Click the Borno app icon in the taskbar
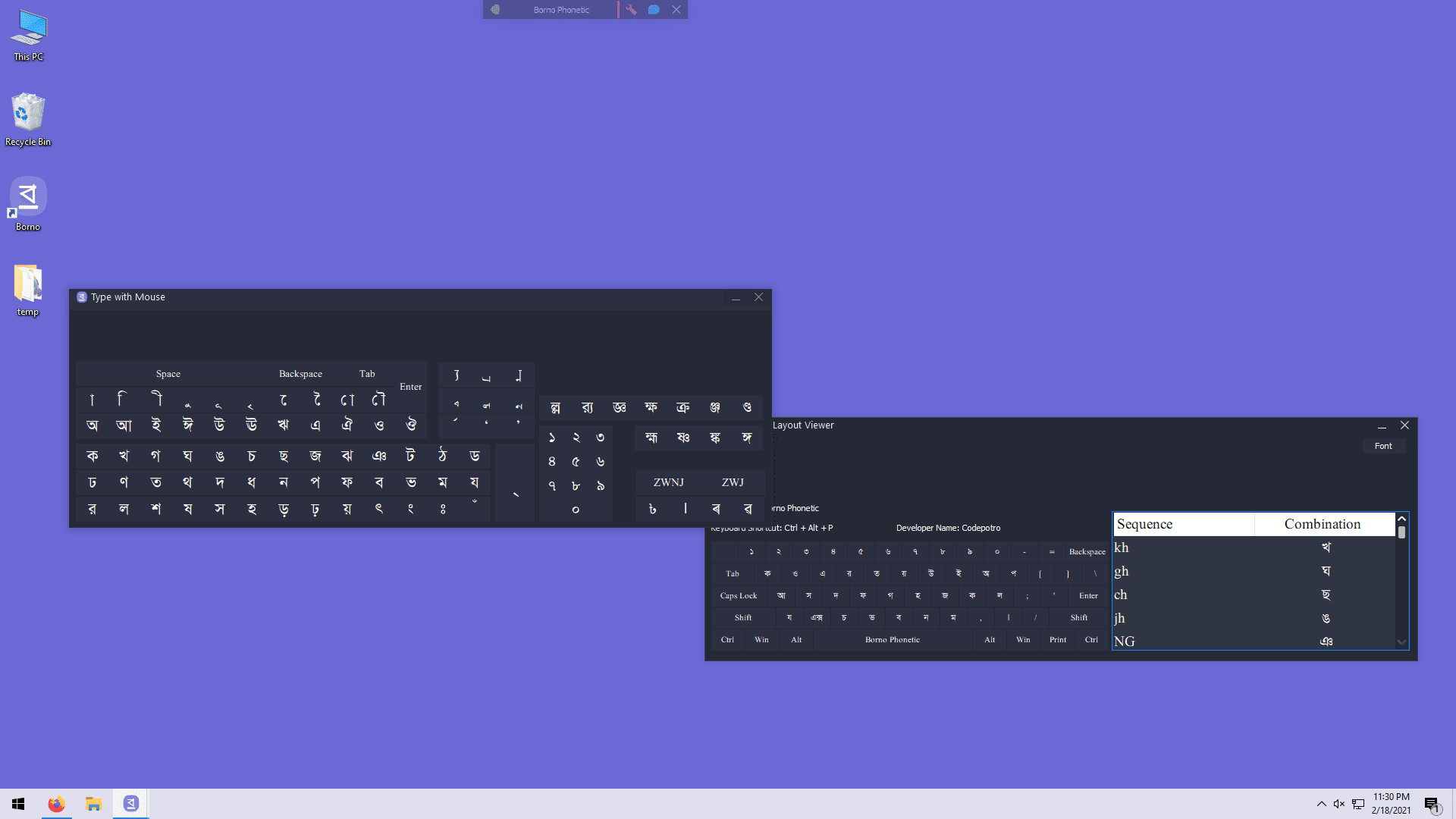Viewport: 1456px width, 819px height. pyautogui.click(x=130, y=804)
